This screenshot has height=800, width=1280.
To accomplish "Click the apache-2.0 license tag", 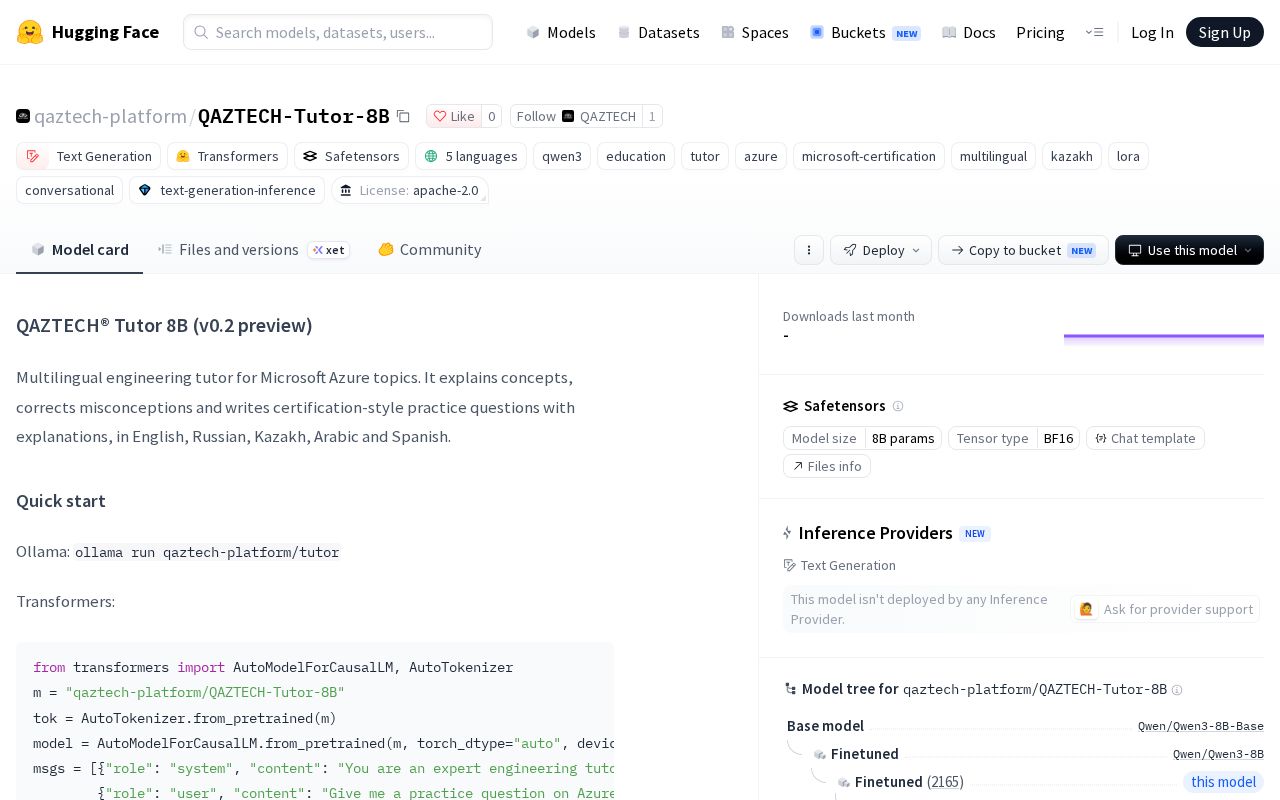I will [410, 190].
